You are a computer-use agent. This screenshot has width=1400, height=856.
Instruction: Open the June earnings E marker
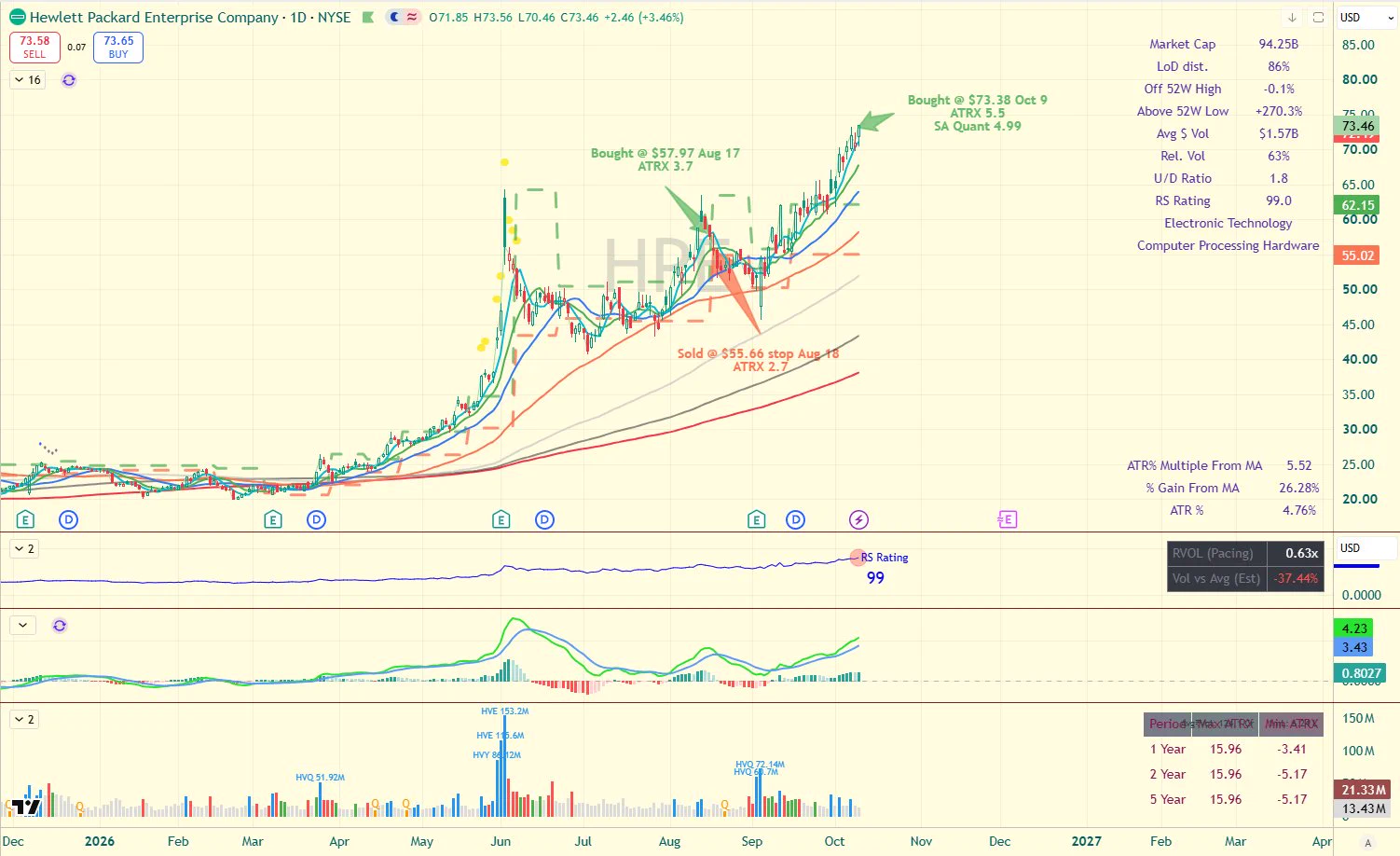[x=501, y=519]
